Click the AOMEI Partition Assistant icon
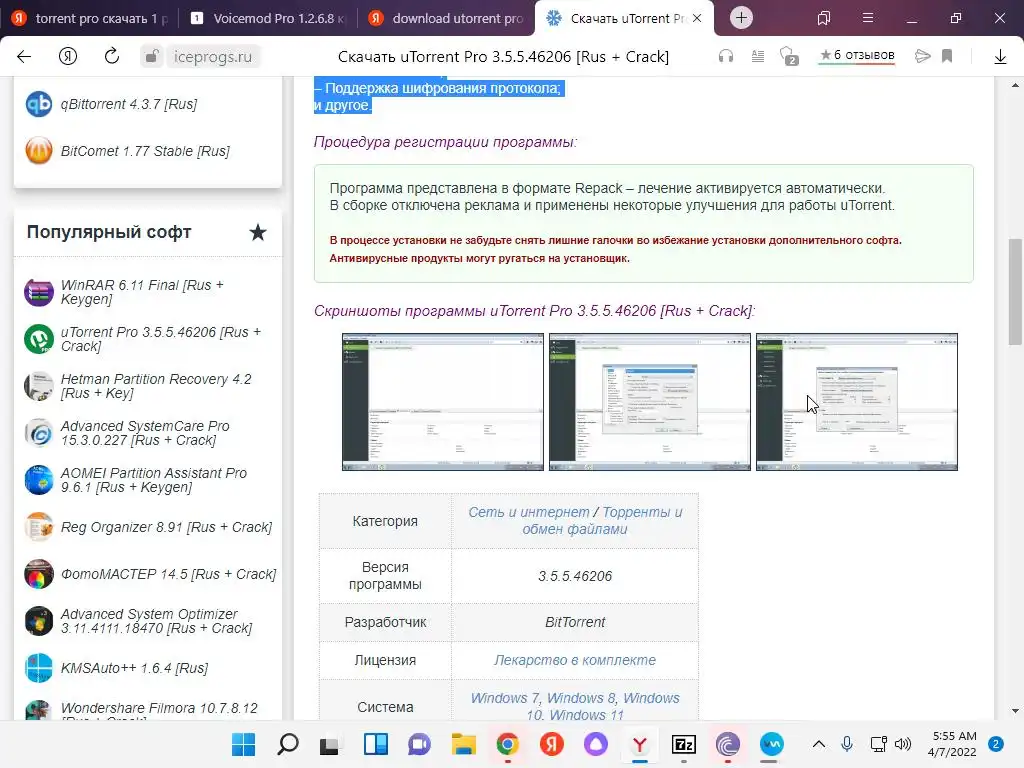Viewport: 1024px width, 768px height. point(39,480)
